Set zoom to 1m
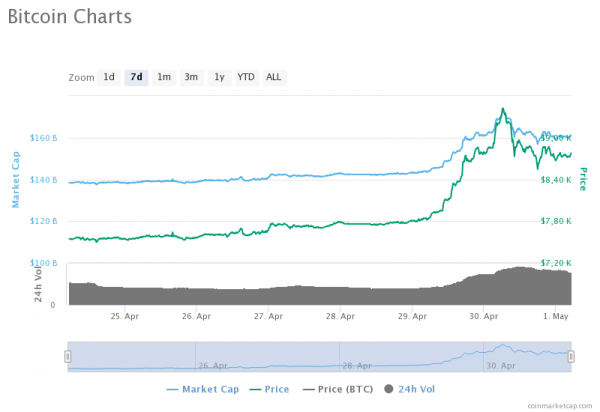This screenshot has height=412, width=600. [164, 78]
